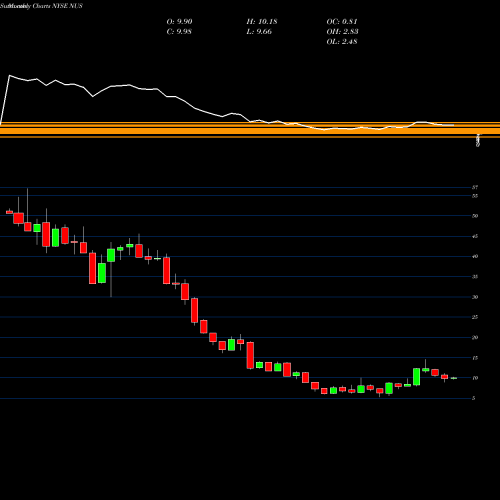Click the 57 price axis label
The width and height of the screenshot is (500, 500).
[x=475, y=187]
